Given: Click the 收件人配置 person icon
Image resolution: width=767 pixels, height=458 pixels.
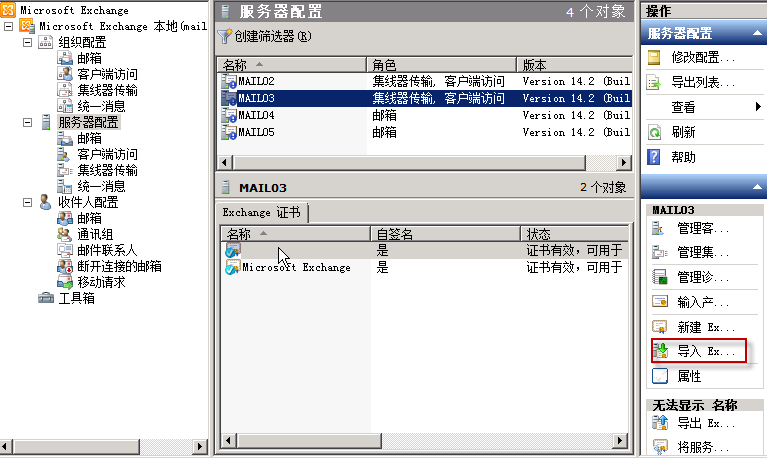Looking at the screenshot, I should [45, 202].
